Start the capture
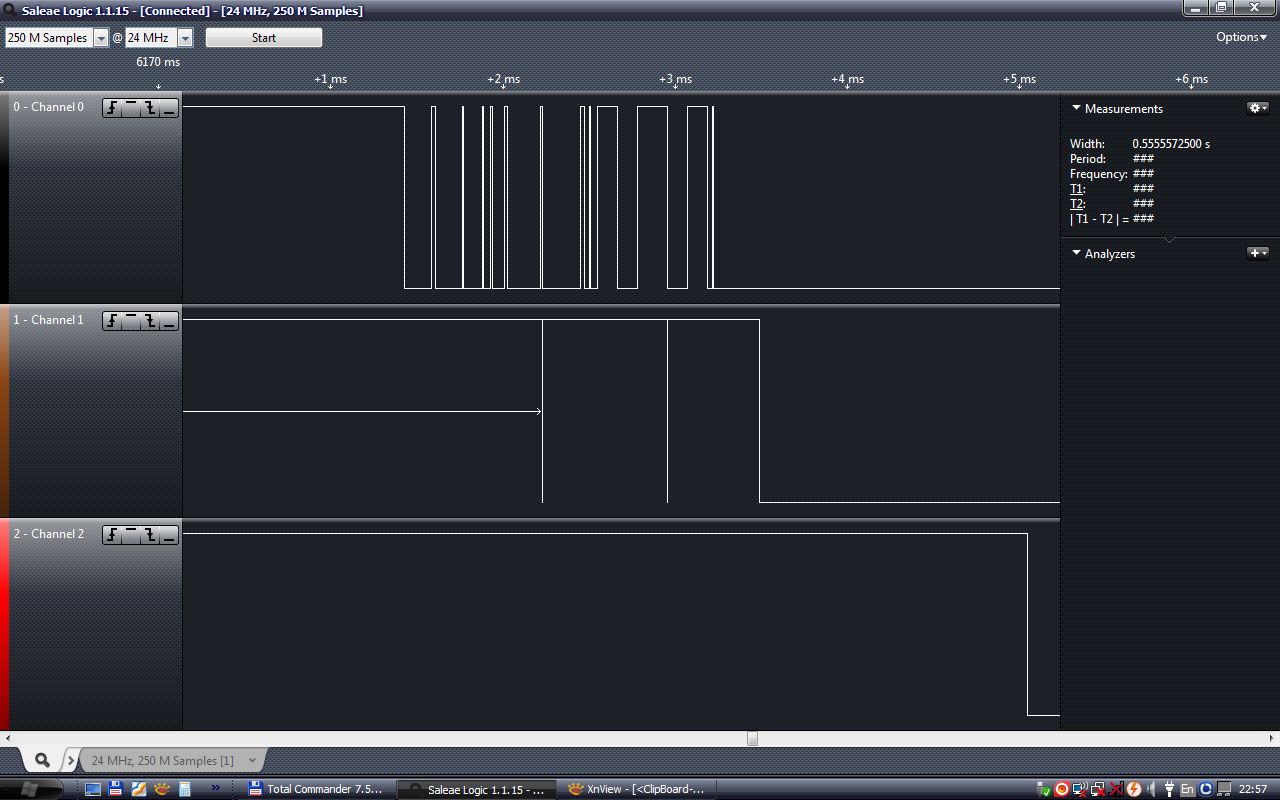Viewport: 1280px width, 800px height. 264,38
